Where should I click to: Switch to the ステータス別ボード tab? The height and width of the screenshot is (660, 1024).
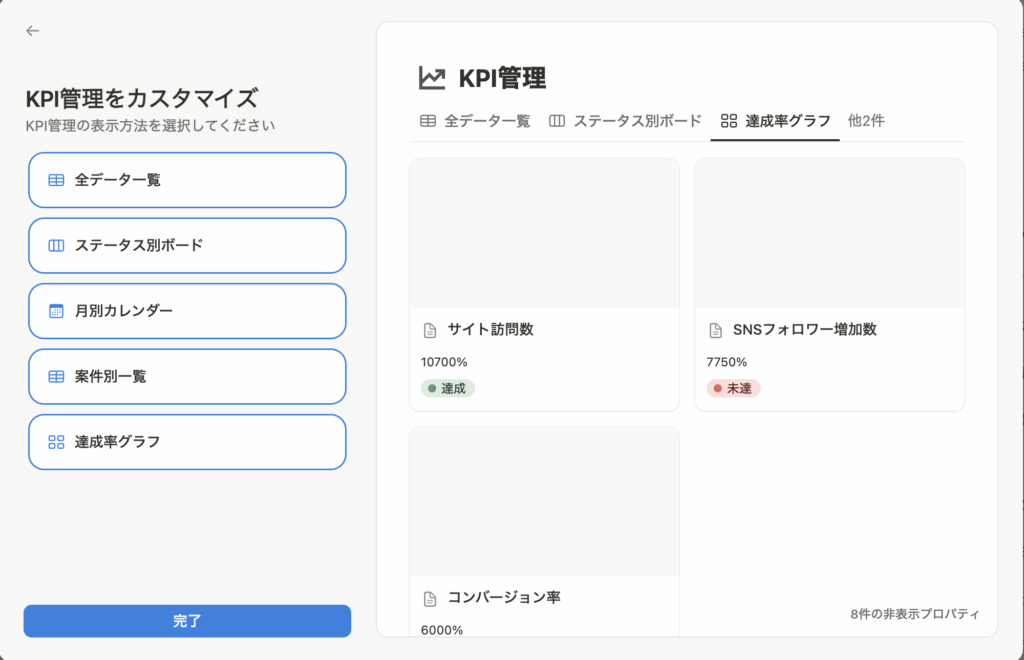625,121
